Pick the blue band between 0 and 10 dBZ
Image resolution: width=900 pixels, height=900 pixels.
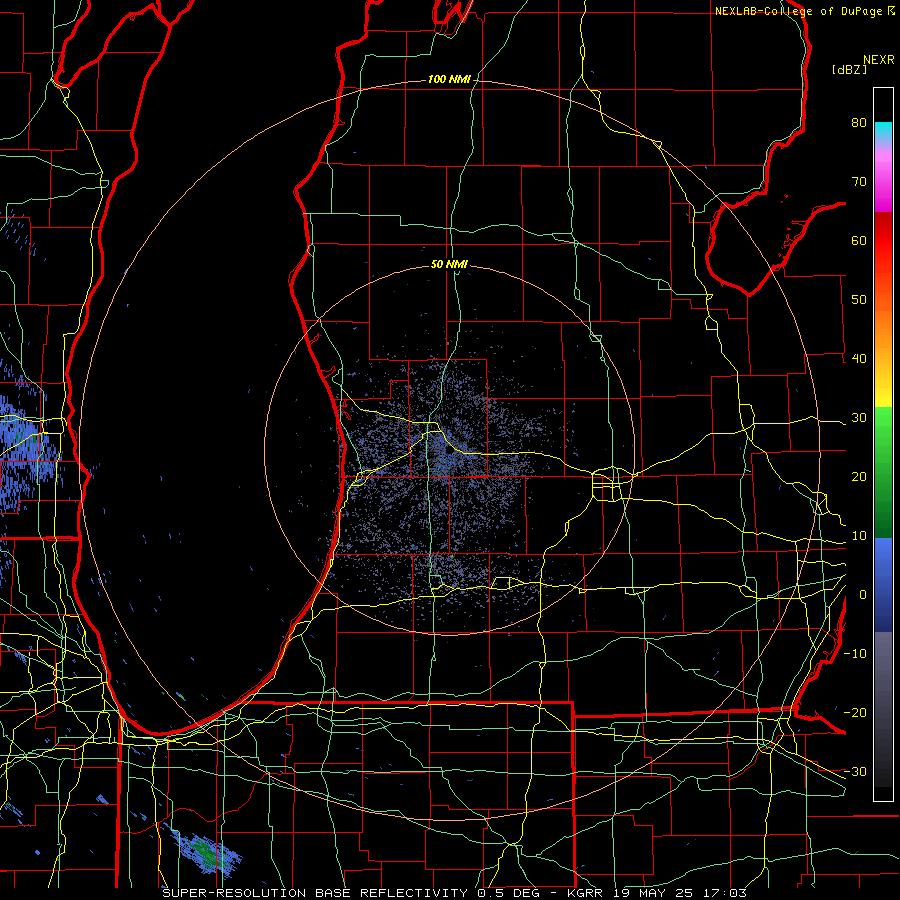[x=883, y=565]
